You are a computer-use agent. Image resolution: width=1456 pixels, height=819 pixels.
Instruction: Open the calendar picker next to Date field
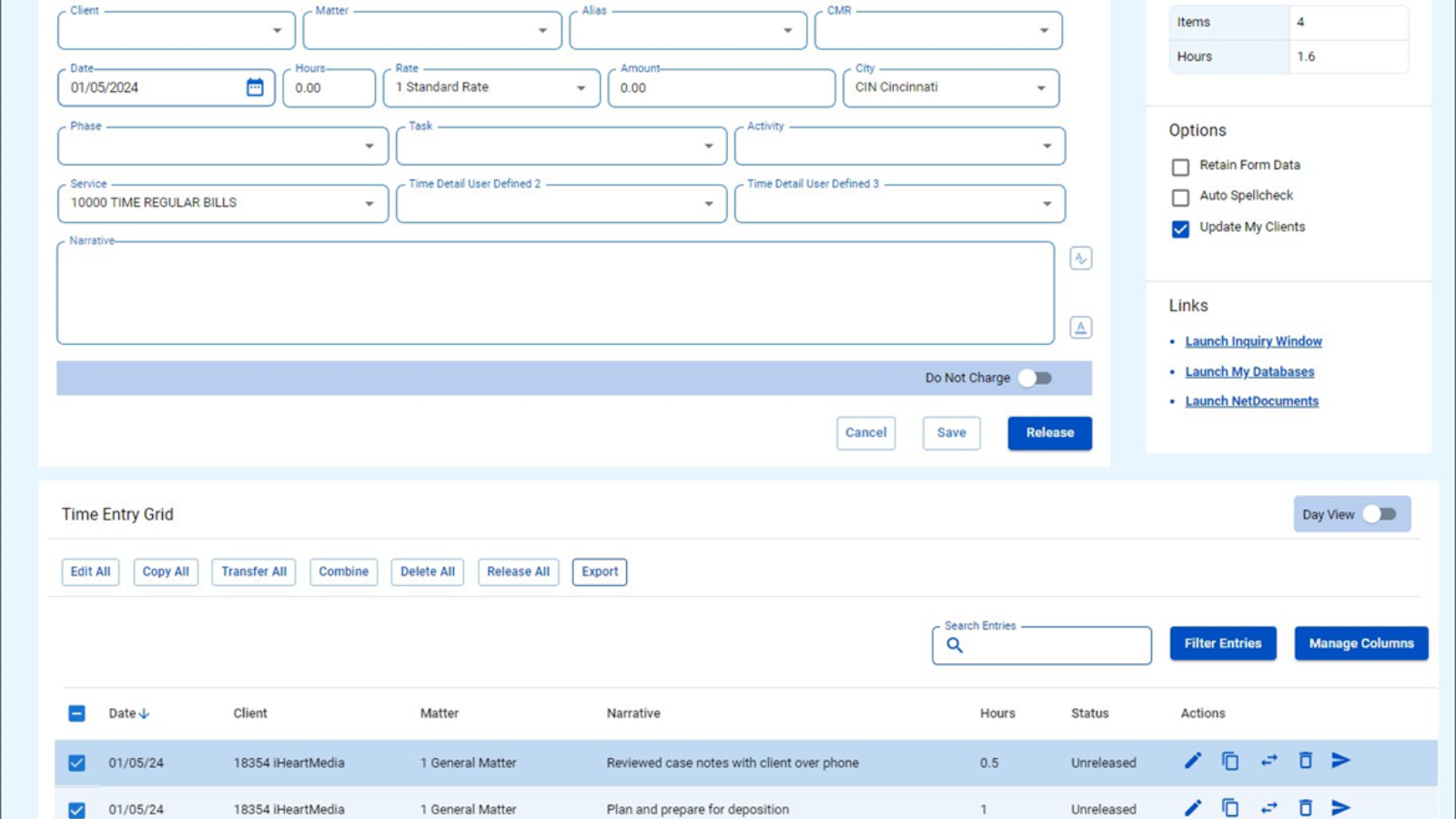256,87
